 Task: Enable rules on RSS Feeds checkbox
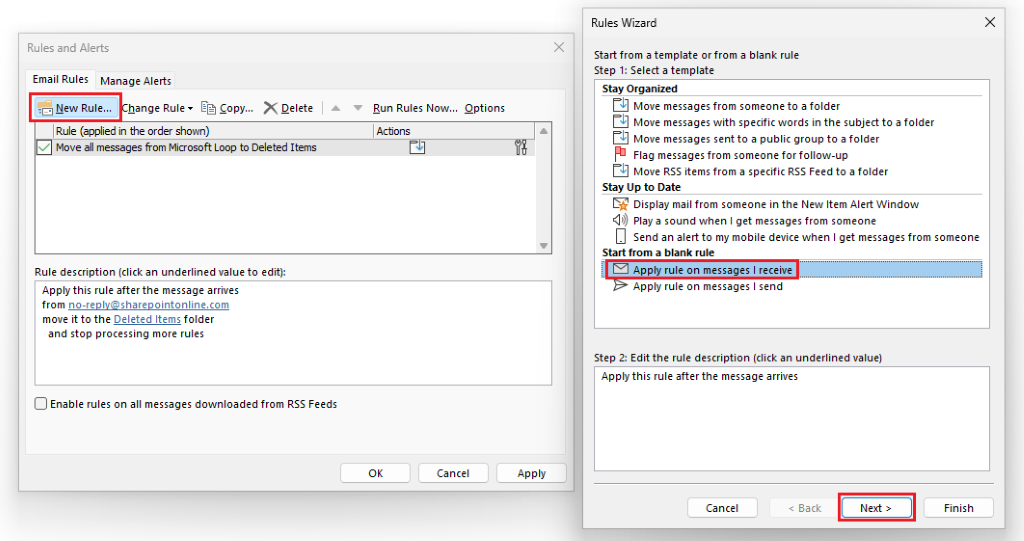click(x=40, y=404)
